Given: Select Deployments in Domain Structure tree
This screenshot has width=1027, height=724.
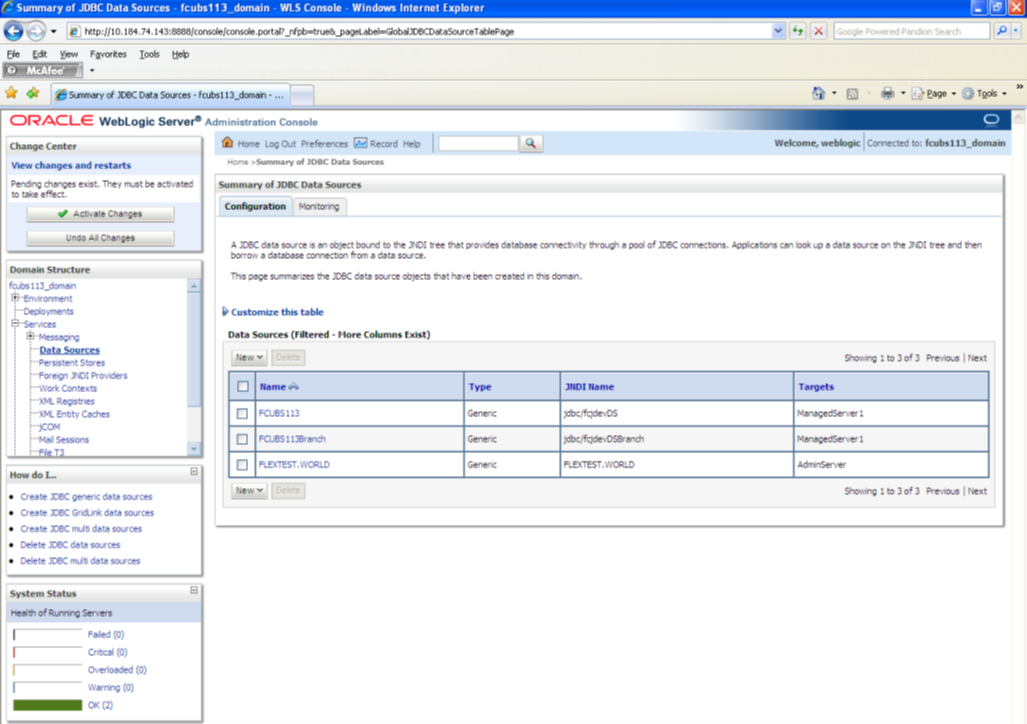Looking at the screenshot, I should pos(48,311).
